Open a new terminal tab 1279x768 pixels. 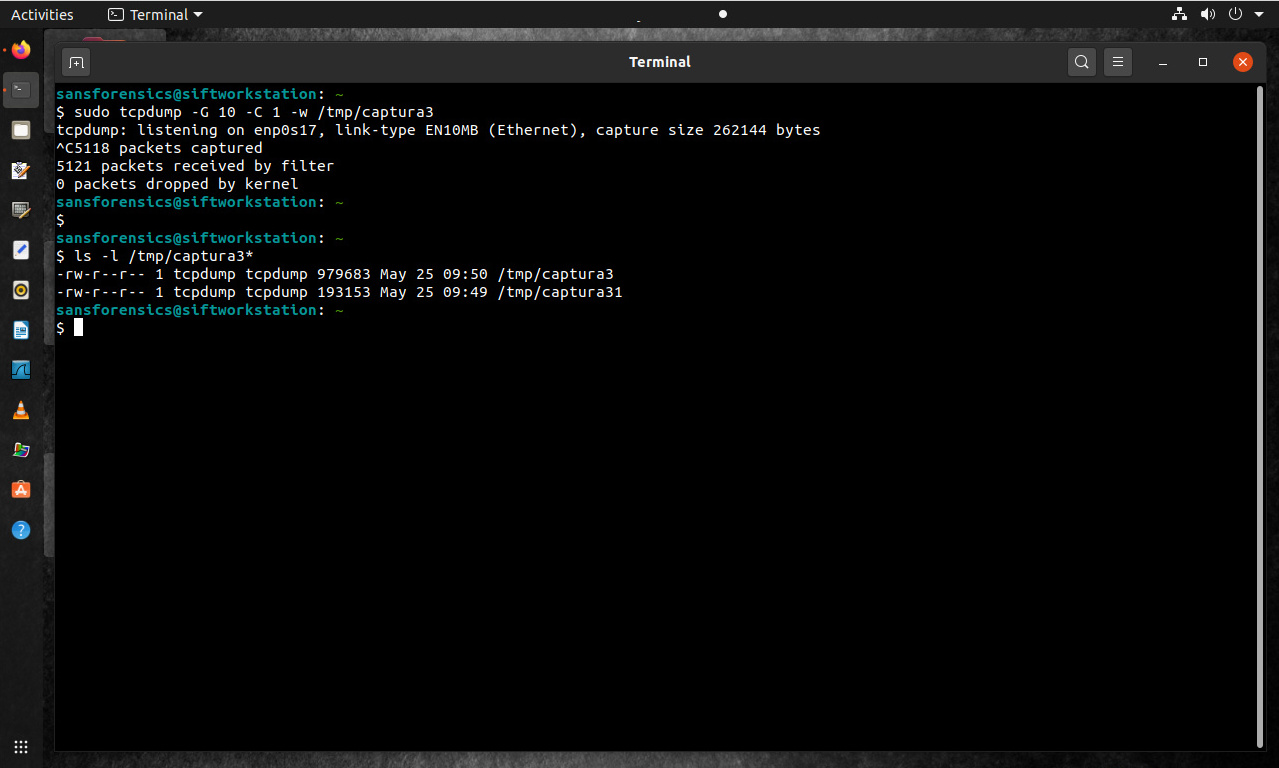[76, 62]
